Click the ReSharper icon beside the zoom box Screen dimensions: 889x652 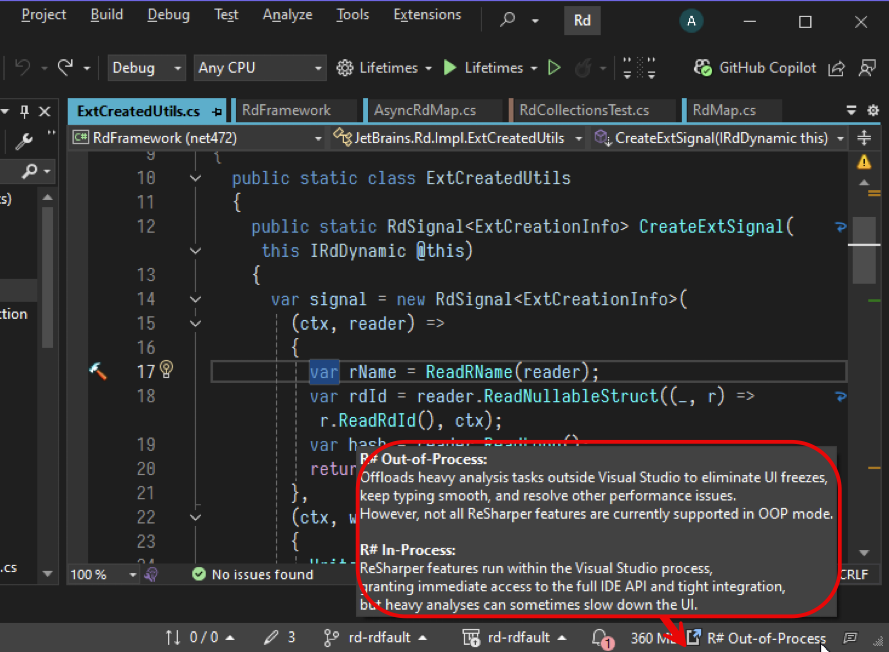151,574
